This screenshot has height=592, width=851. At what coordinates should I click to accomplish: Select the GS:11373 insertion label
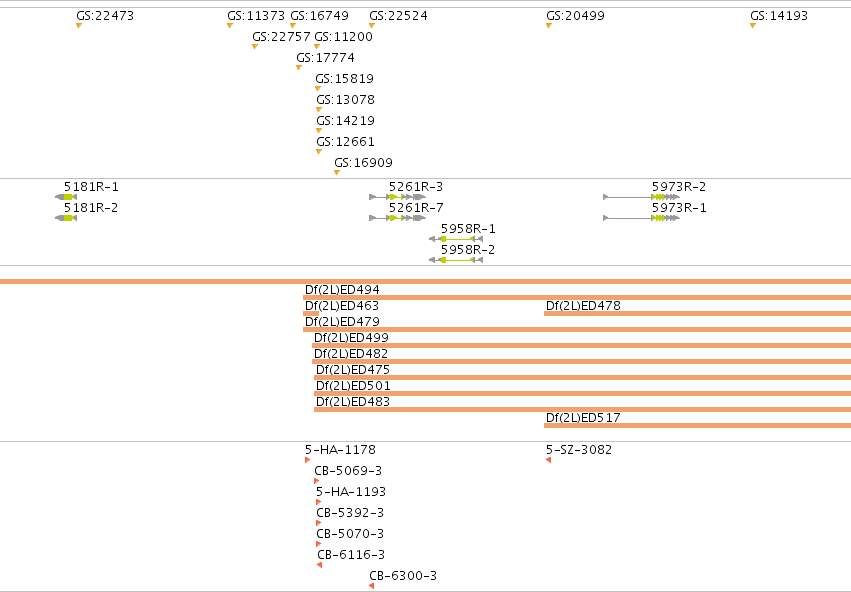256,16
